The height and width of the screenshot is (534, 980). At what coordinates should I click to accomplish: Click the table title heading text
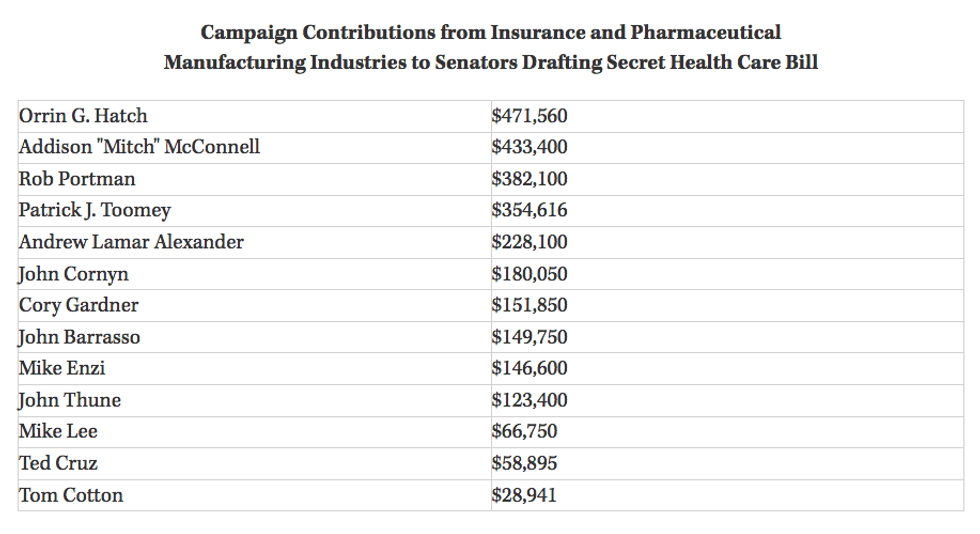(x=490, y=47)
